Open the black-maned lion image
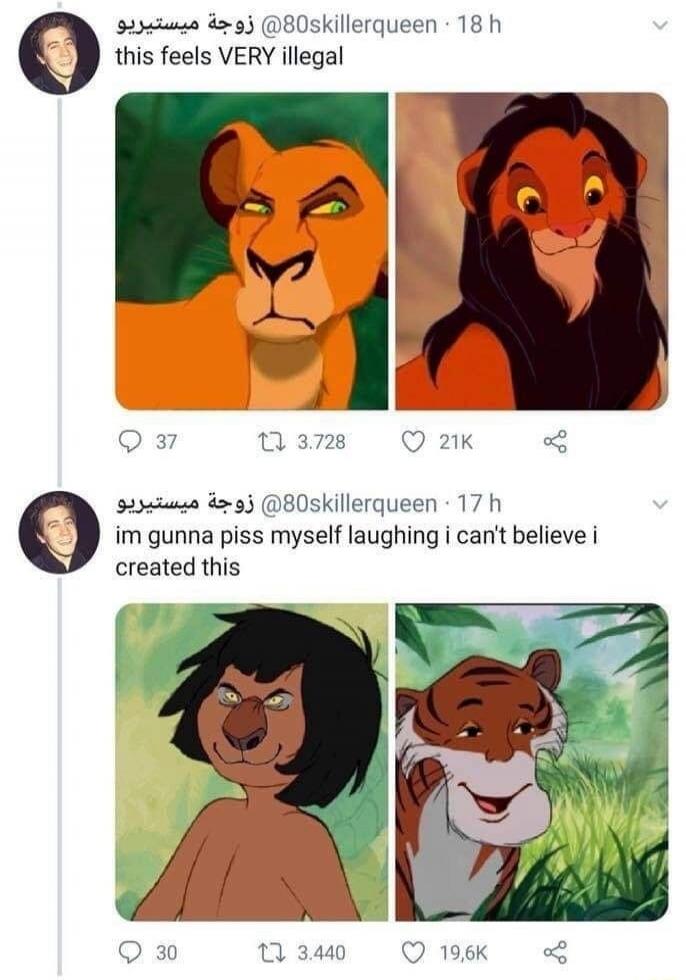Viewport: 686px width, 980px height. point(531,251)
